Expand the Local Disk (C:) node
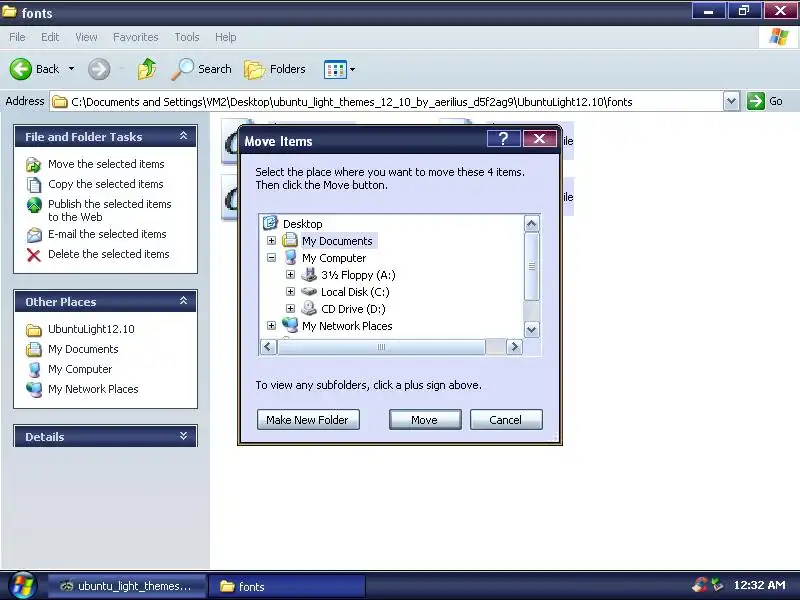800x600 pixels. [x=290, y=291]
